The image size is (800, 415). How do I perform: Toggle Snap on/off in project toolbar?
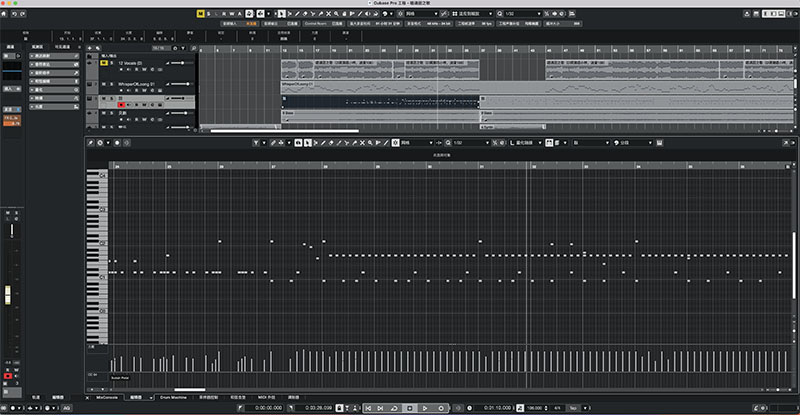401,14
